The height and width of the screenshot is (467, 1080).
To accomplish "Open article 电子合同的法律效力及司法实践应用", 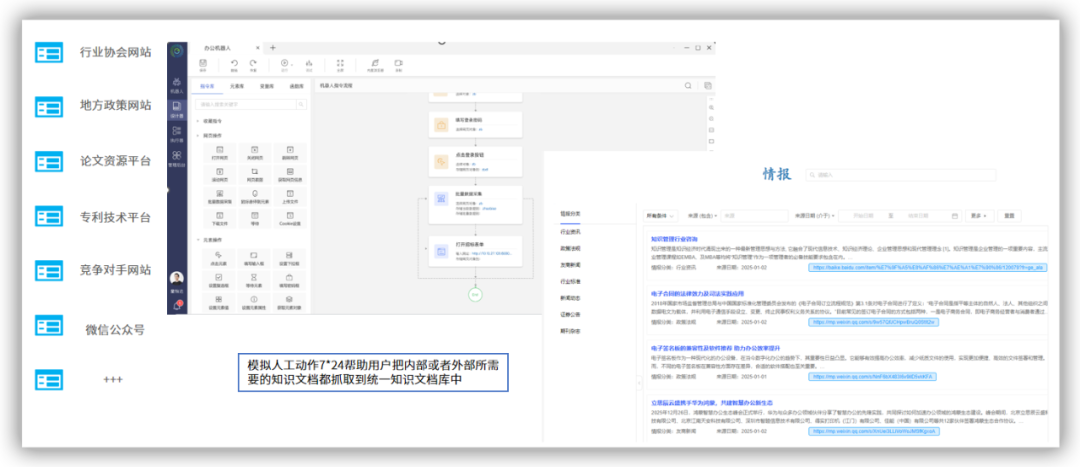I will coord(699,293).
